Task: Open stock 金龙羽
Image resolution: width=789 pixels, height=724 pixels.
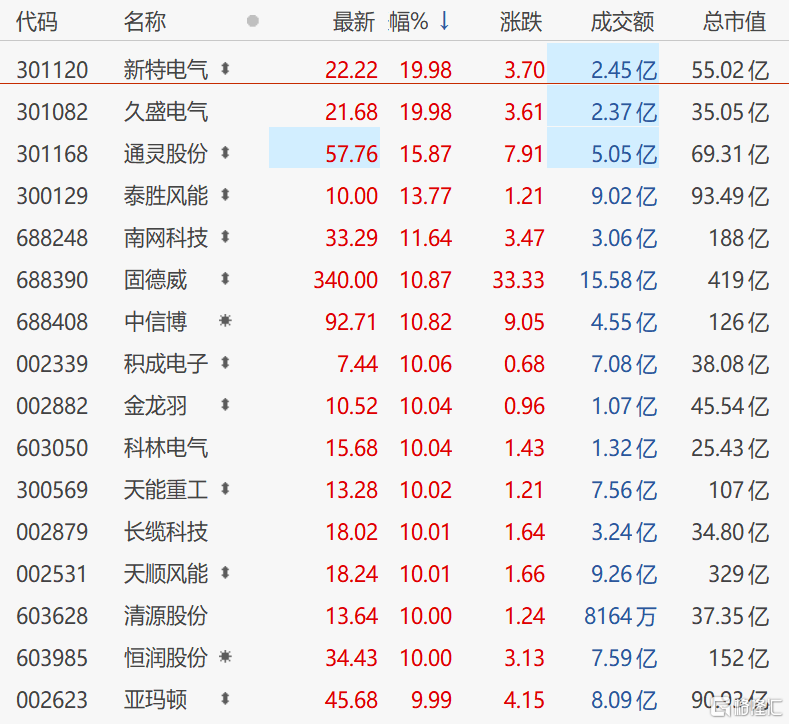Action: [x=155, y=406]
